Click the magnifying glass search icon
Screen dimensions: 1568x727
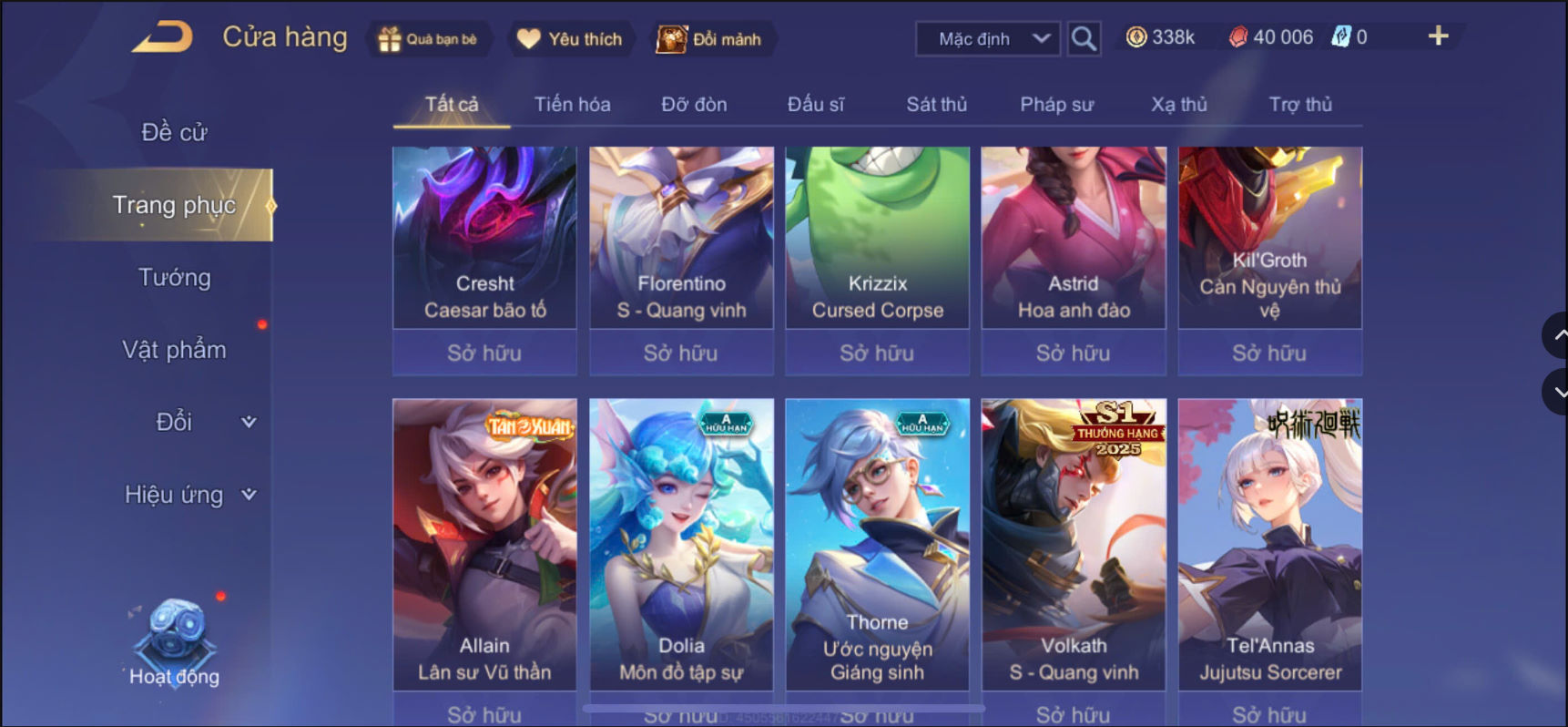(1083, 38)
